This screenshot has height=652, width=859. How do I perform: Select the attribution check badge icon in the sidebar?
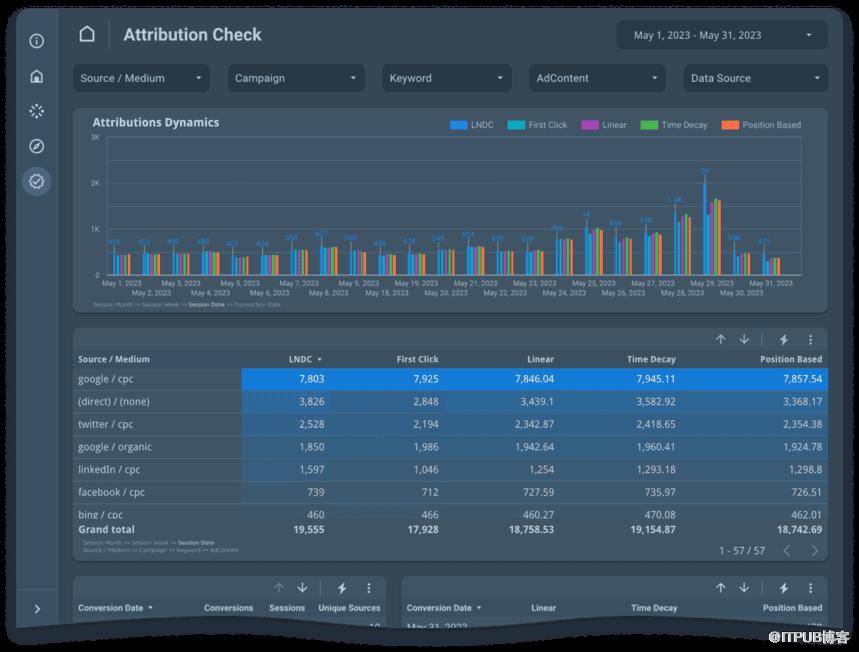pyautogui.click(x=37, y=181)
